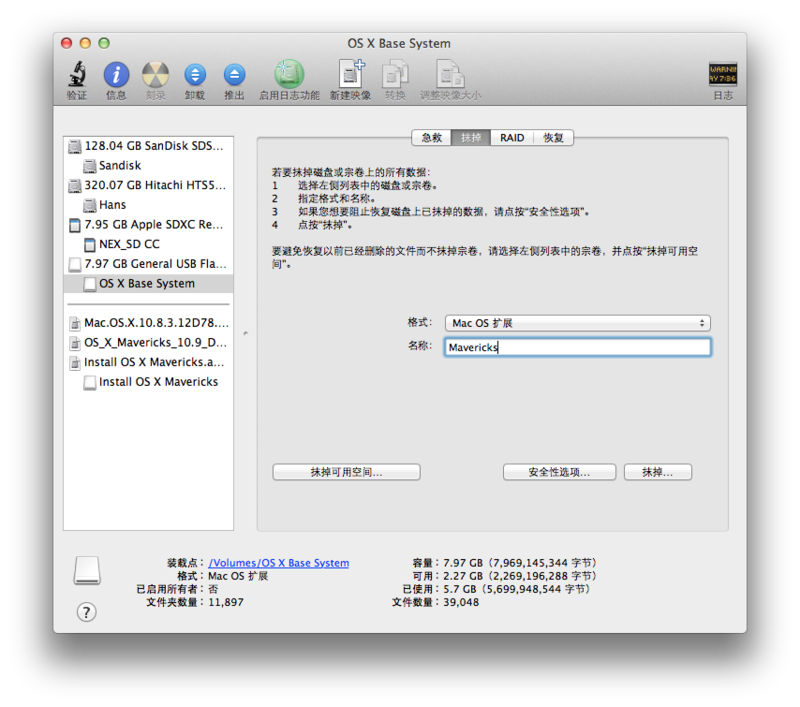Click the disk image icon beside Mac.OS.X.10.8.3
The width and height of the screenshot is (800, 707).
pyautogui.click(x=75, y=323)
